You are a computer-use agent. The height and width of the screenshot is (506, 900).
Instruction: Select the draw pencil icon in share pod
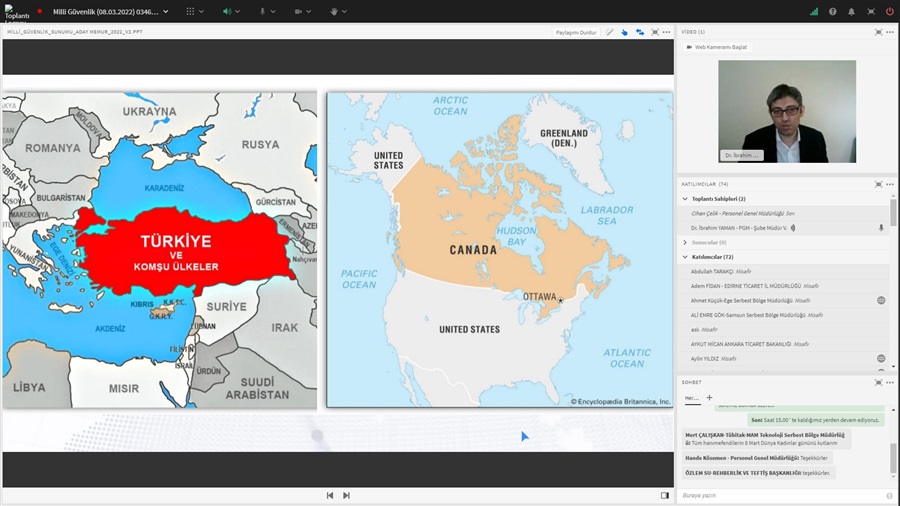coord(610,32)
